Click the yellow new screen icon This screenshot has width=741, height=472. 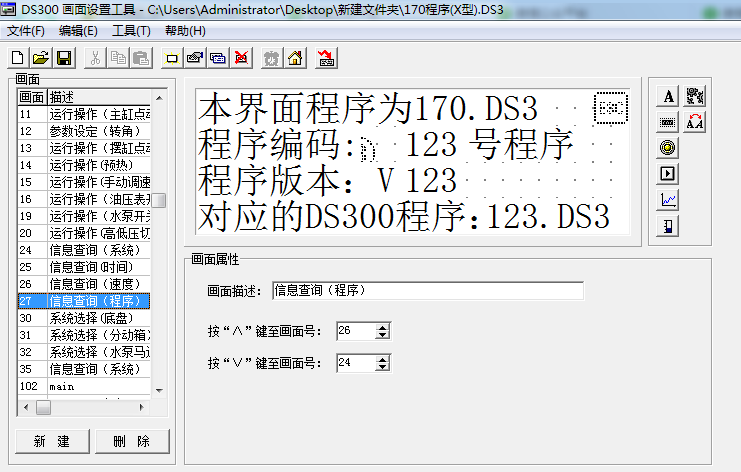tap(172, 58)
